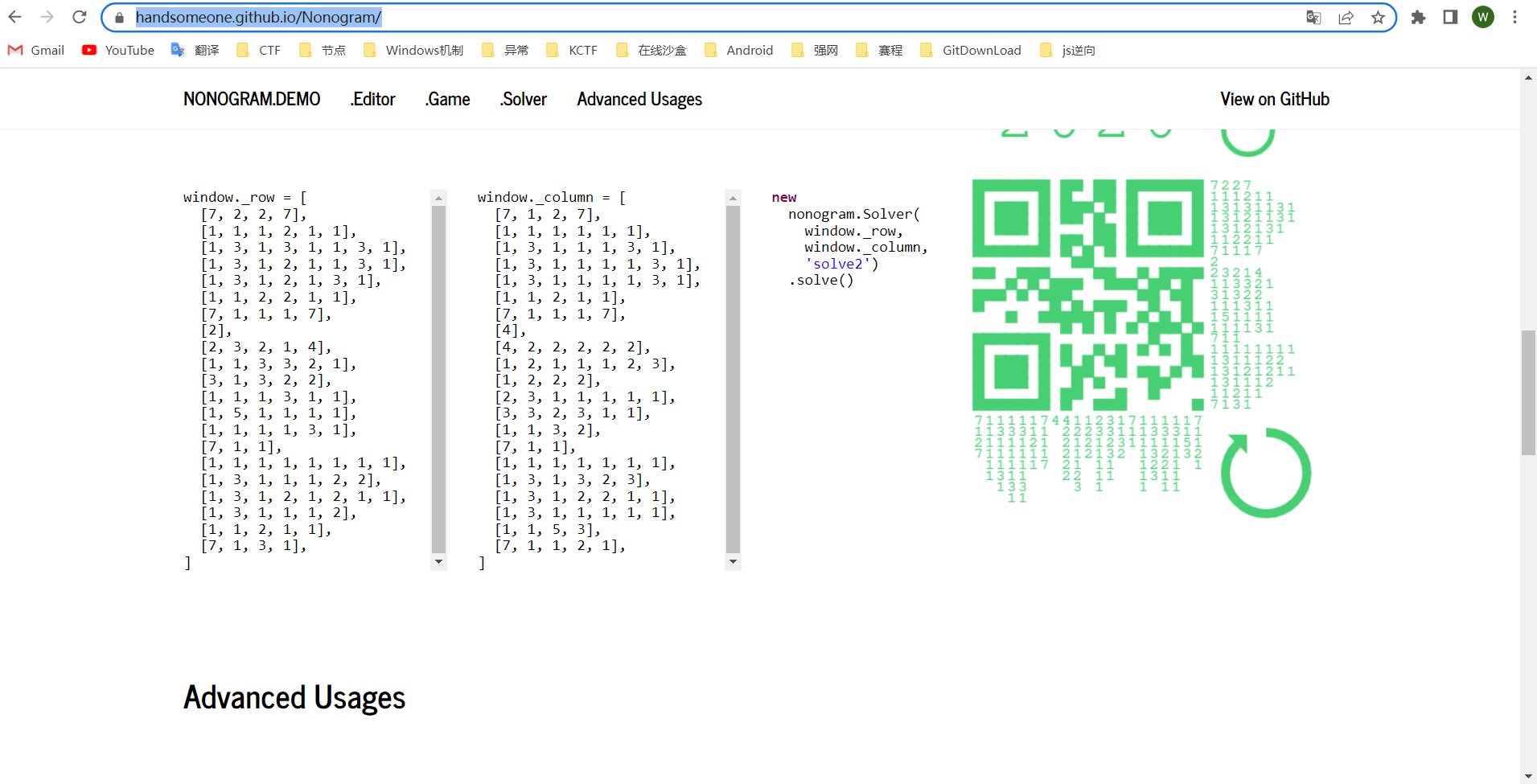The width and height of the screenshot is (1537, 784).
Task: Click the green refresh icon beside the QR nonogram
Action: pos(1265,472)
